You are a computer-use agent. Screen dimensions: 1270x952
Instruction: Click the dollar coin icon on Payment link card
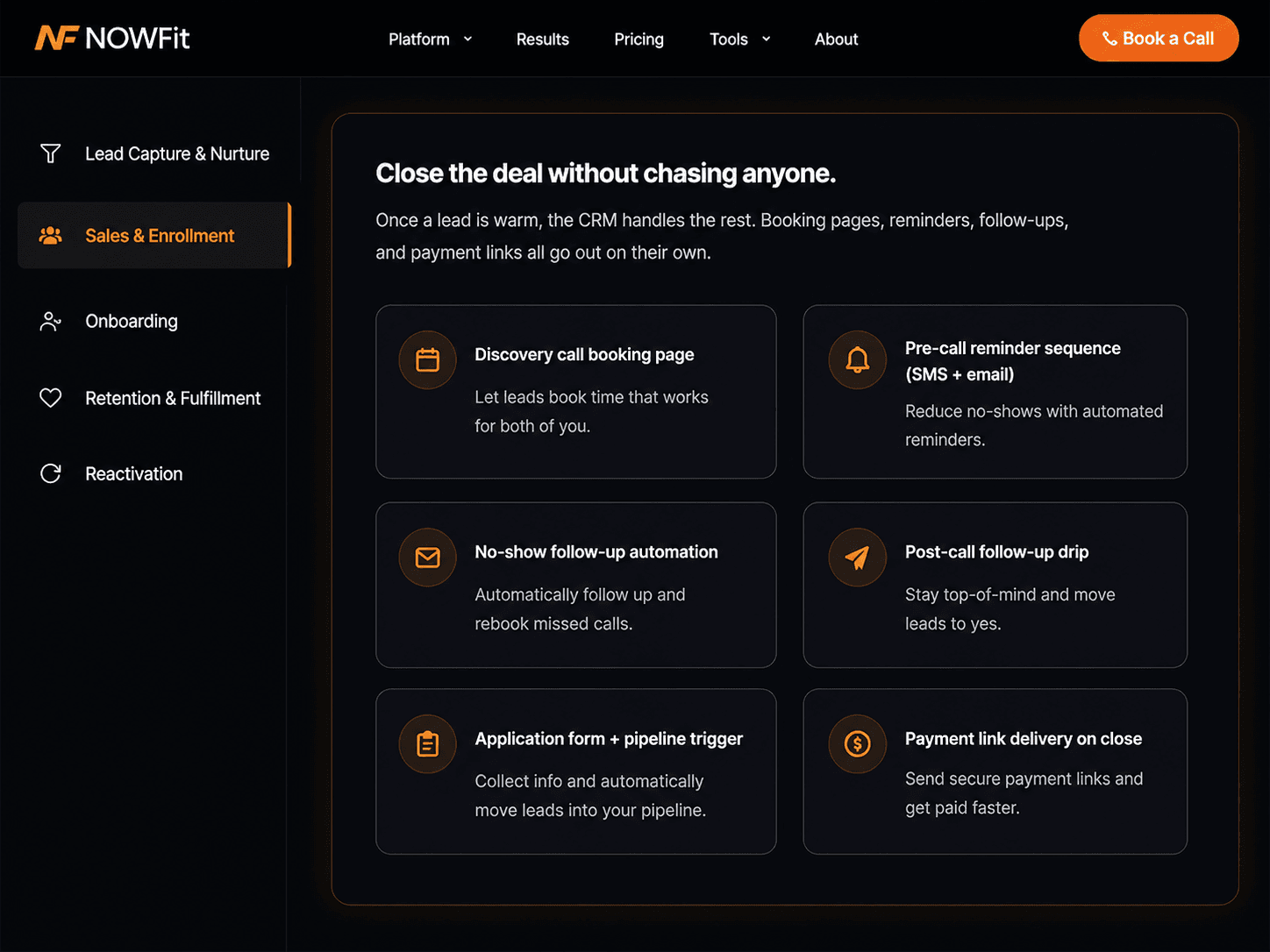[858, 744]
